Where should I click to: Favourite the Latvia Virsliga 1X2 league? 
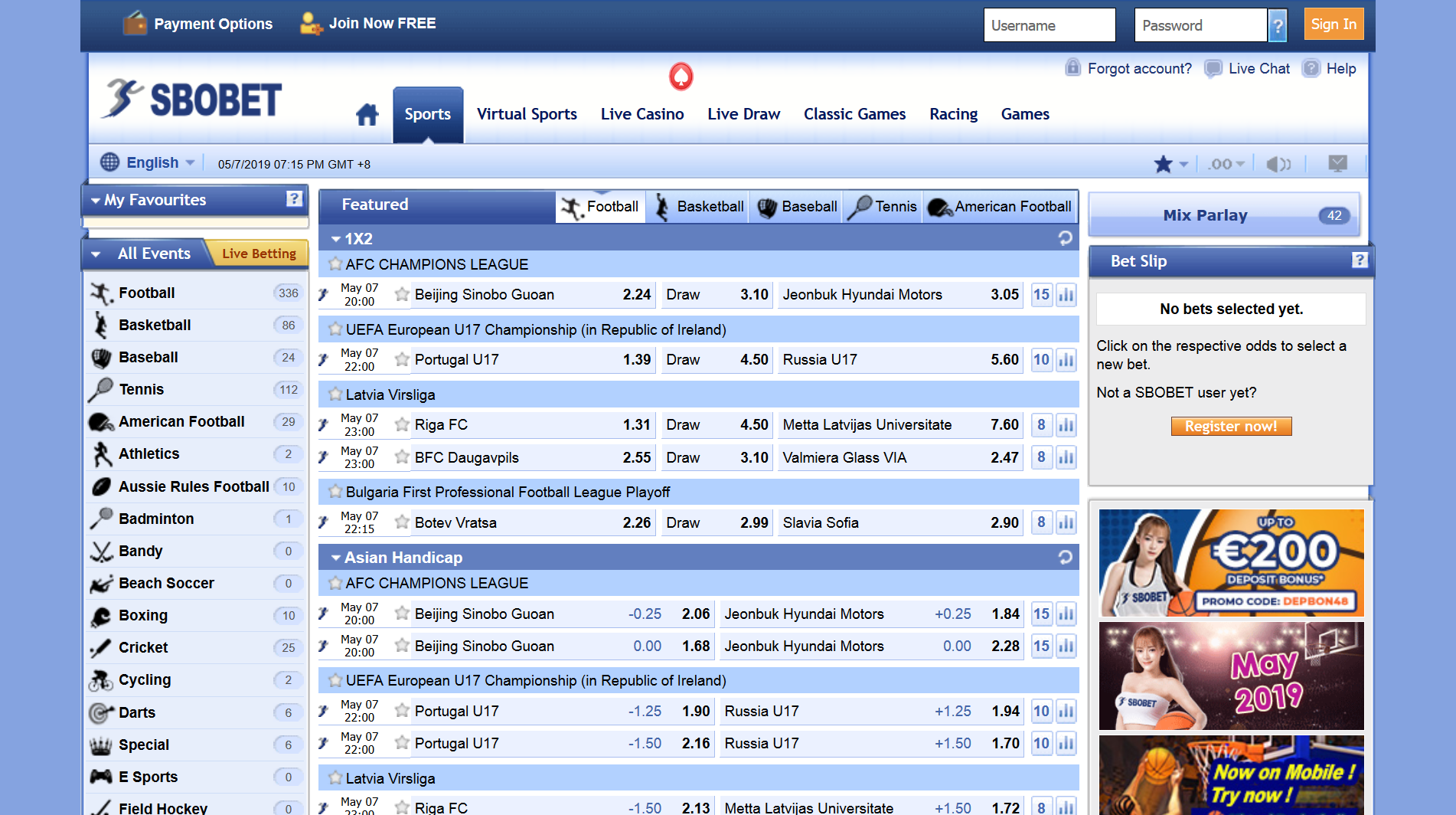[335, 394]
